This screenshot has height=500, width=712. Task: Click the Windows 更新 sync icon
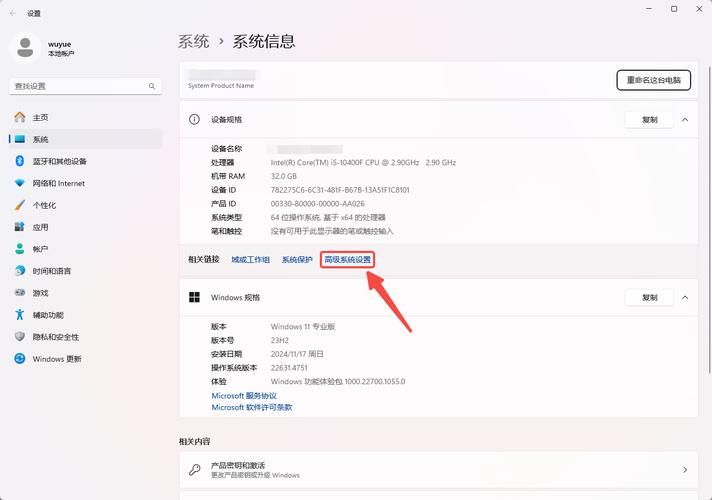pos(20,358)
